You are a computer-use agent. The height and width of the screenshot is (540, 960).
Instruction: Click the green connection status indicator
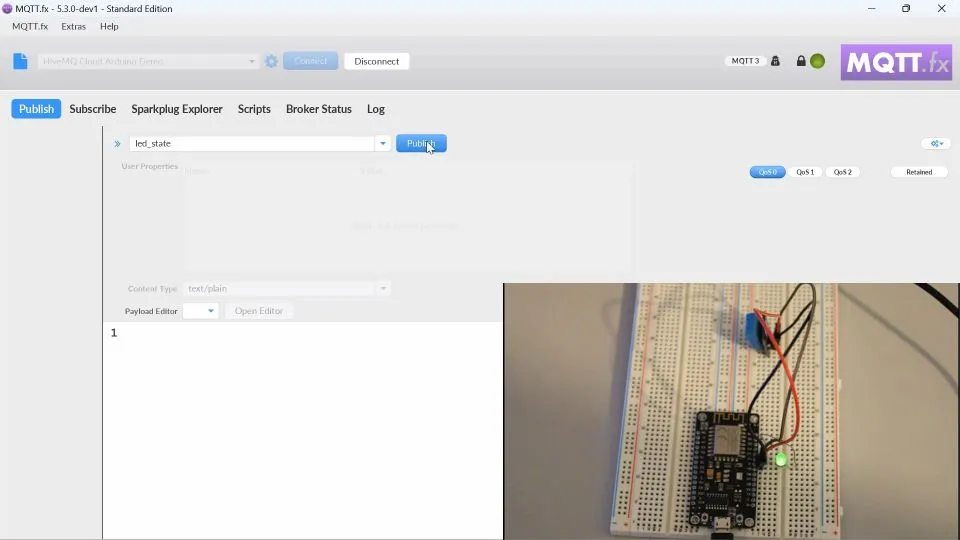pyautogui.click(x=817, y=61)
